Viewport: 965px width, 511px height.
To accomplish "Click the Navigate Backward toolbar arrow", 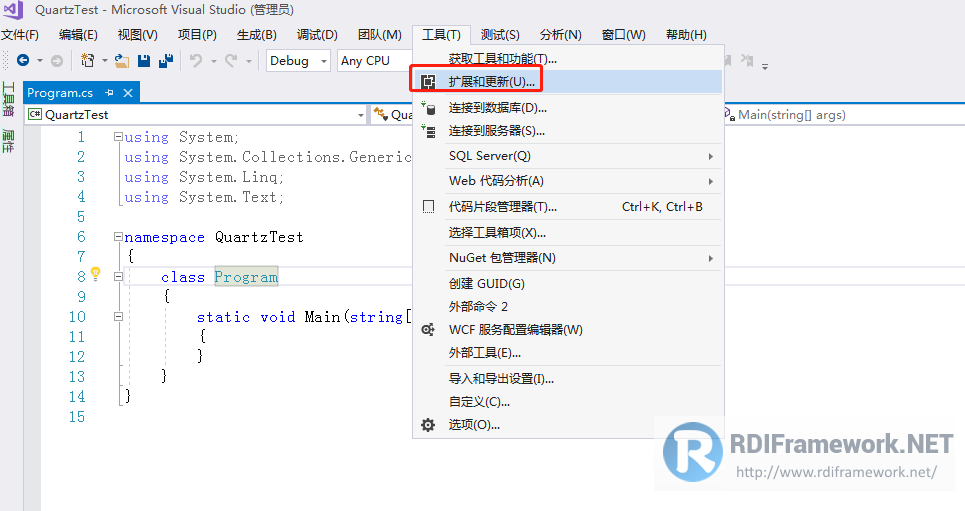I will pos(23,60).
